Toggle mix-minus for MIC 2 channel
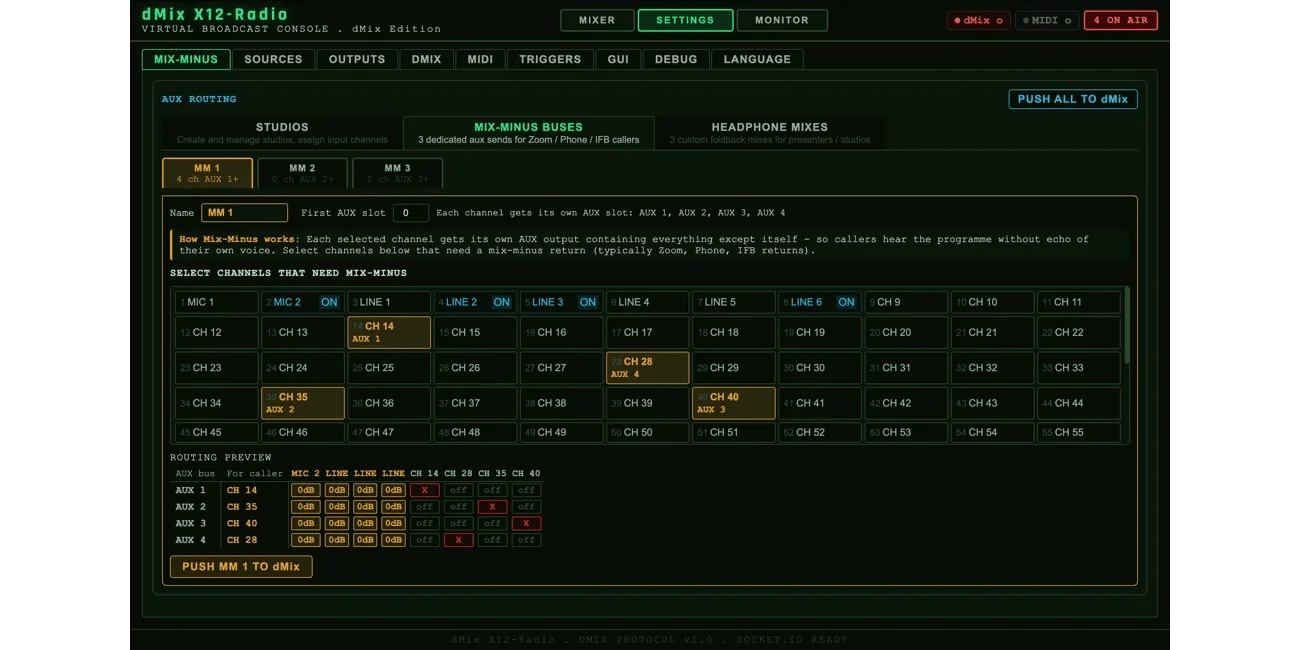 (x=302, y=302)
